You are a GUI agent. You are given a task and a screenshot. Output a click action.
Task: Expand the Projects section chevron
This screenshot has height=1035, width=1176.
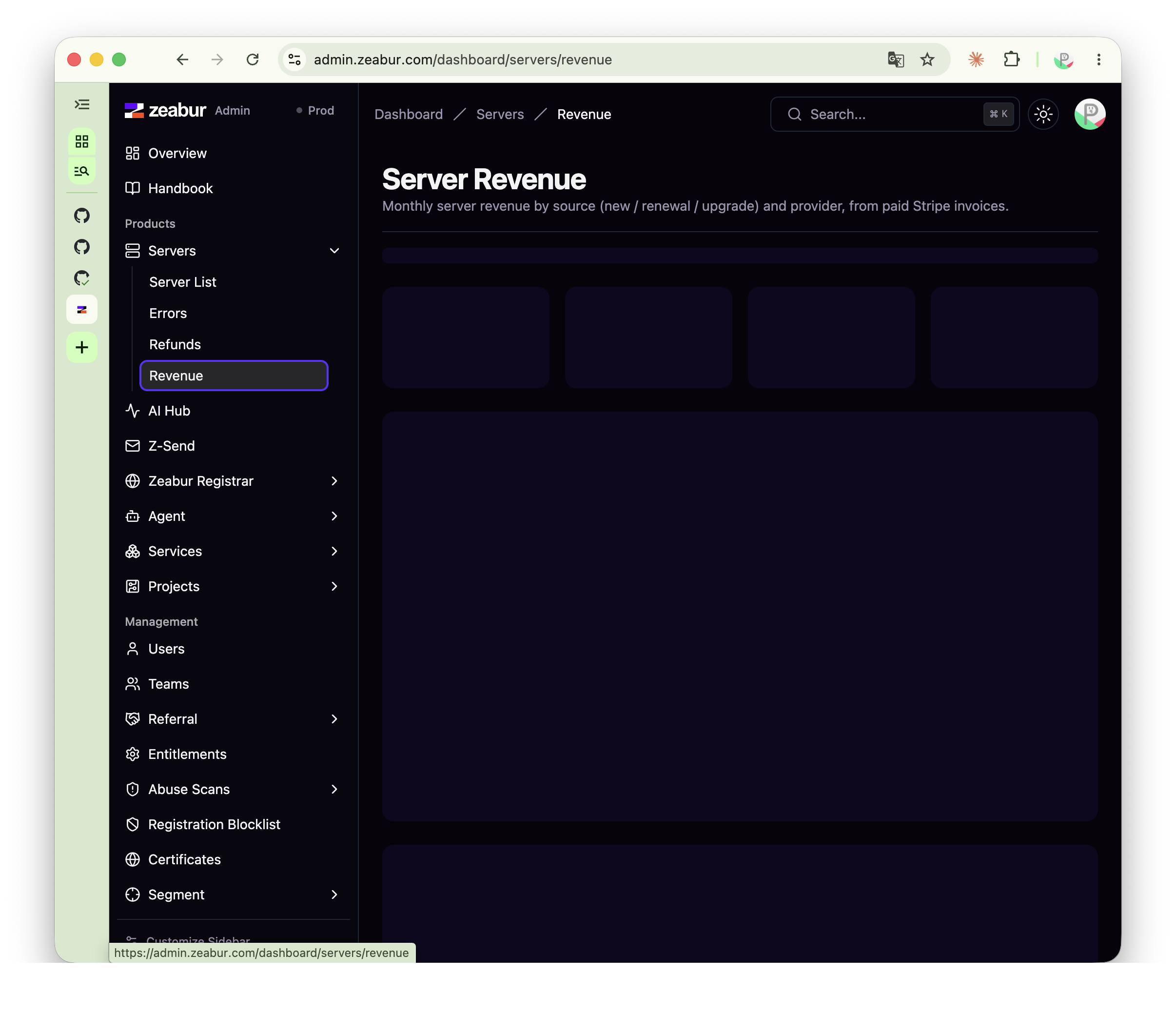point(334,586)
